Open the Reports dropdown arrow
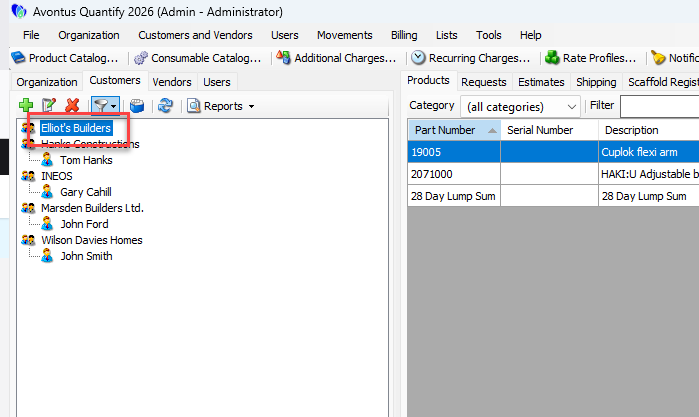The width and height of the screenshot is (699, 417). [x=251, y=106]
